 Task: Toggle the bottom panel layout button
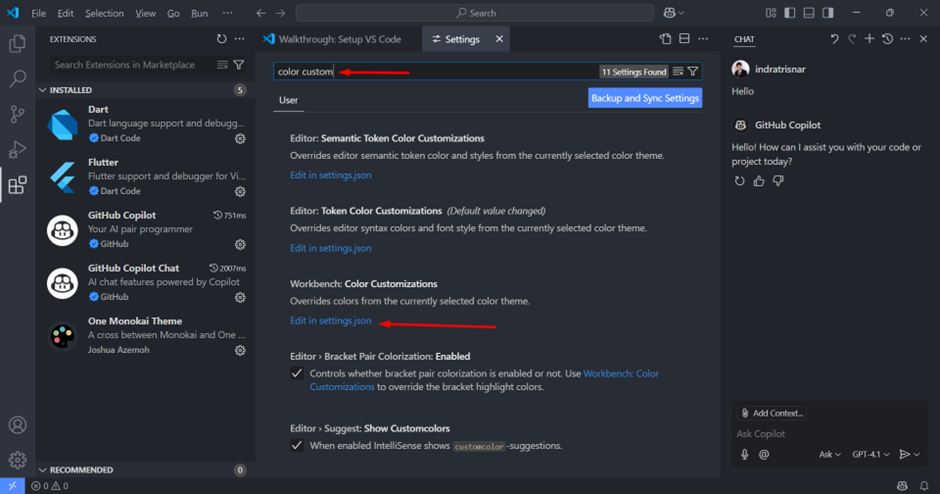point(809,13)
